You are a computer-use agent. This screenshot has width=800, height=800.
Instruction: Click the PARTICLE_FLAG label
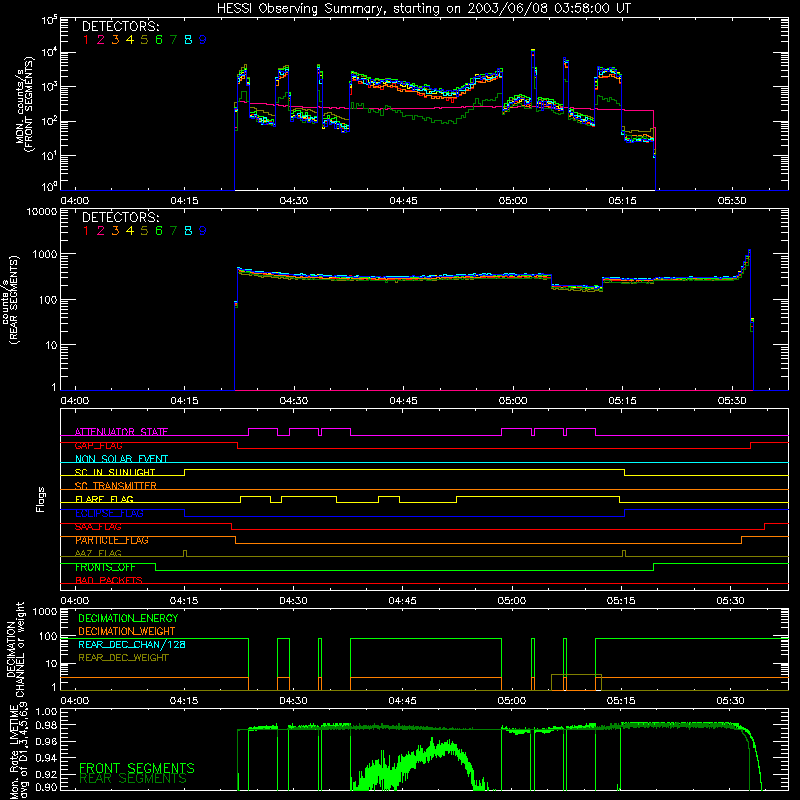coord(112,540)
